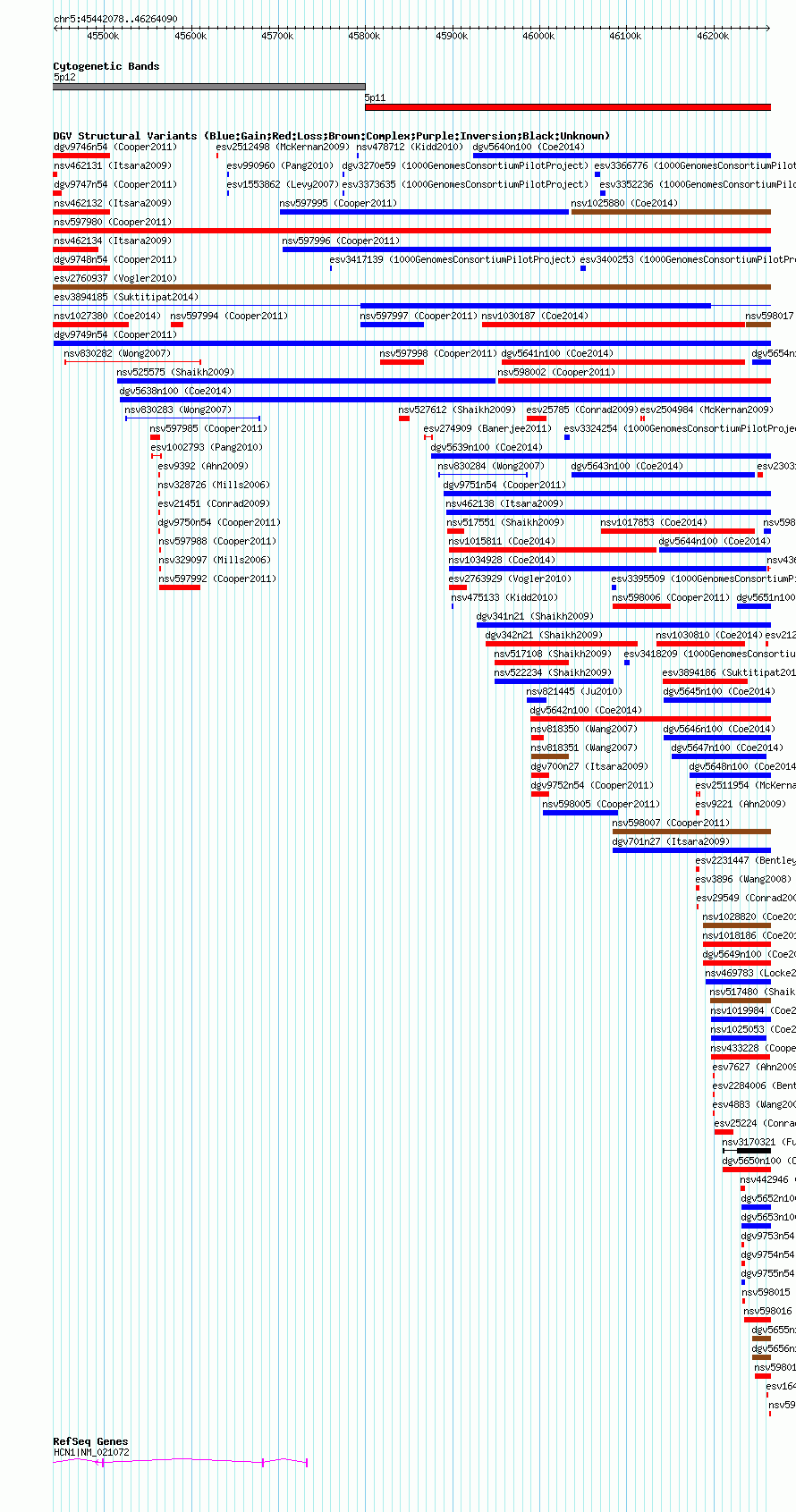This screenshot has height=1512, width=796.
Task: Click nsv1027380 (Coe2014) loss variant
Action: (x=91, y=325)
